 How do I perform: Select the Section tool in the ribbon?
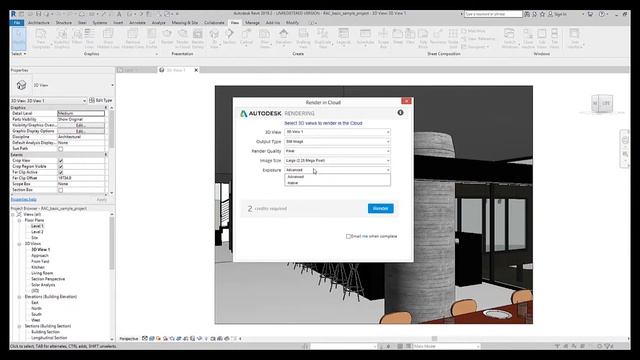pos(229,37)
